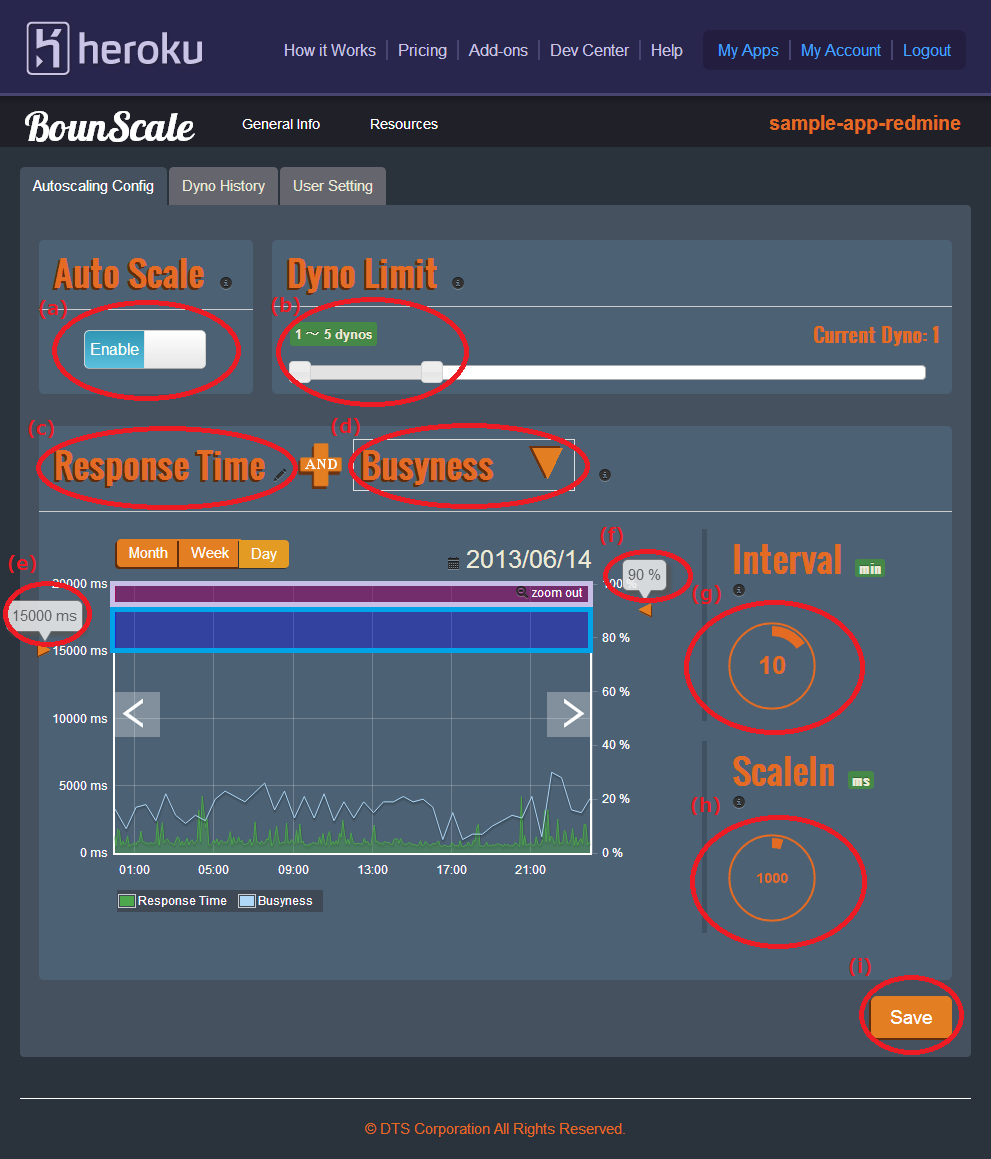Click the pencil edit icon after Response Time

(280, 475)
